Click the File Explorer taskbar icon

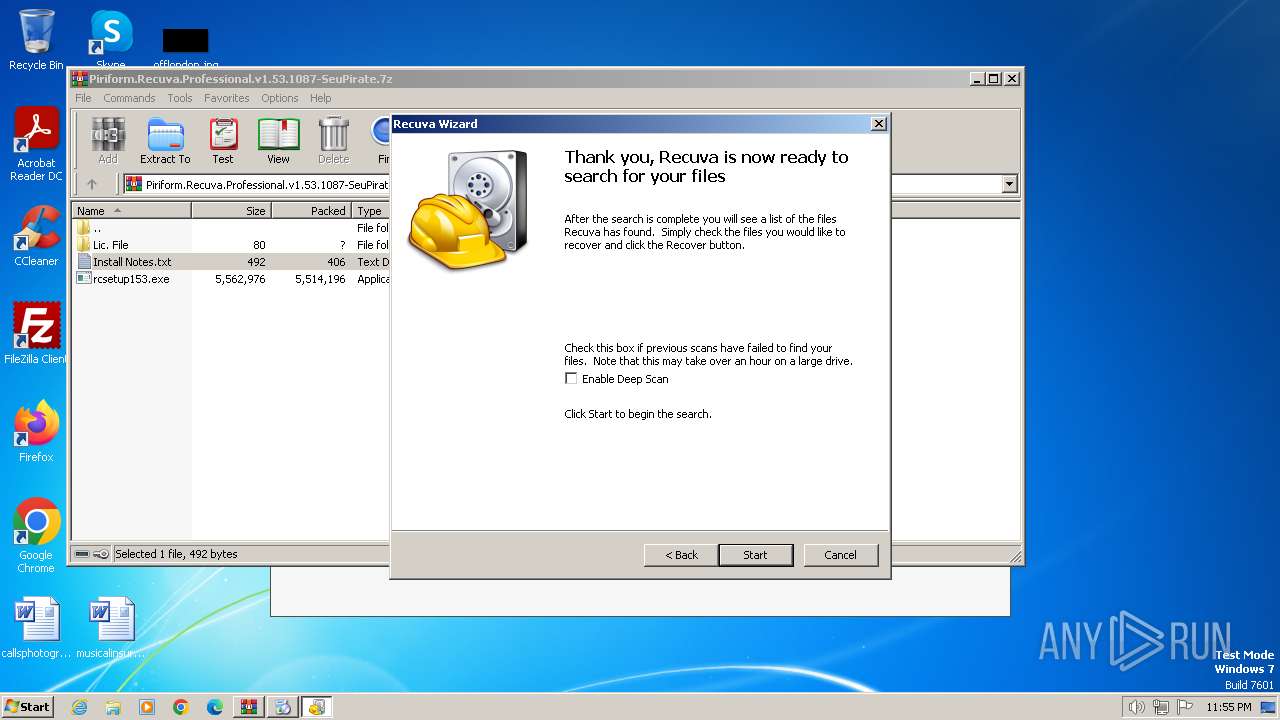113,707
